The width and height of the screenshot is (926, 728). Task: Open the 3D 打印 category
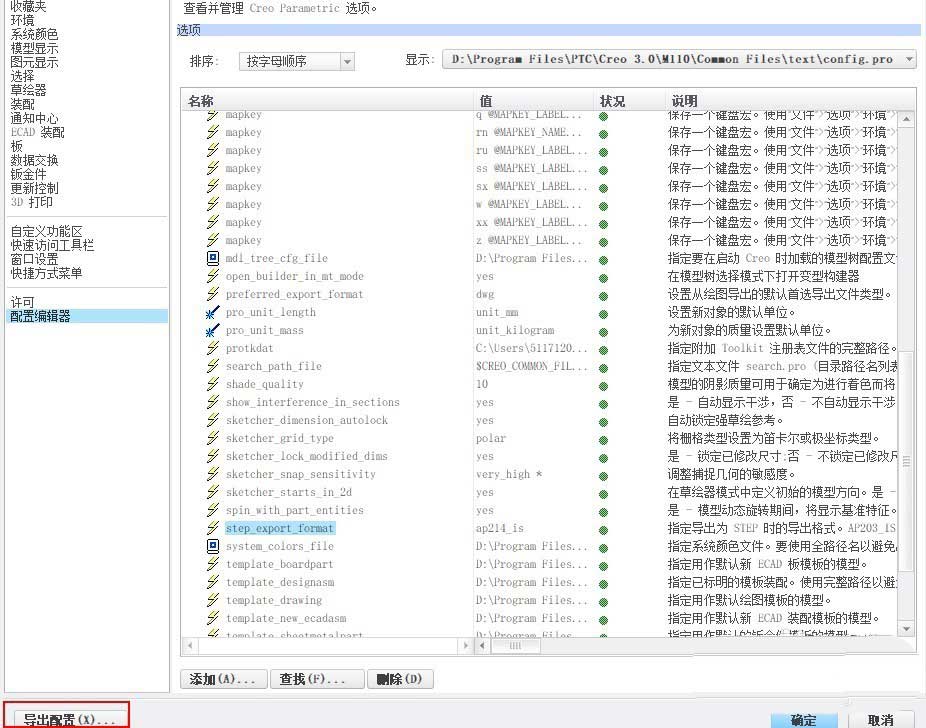pyautogui.click(x=31, y=202)
